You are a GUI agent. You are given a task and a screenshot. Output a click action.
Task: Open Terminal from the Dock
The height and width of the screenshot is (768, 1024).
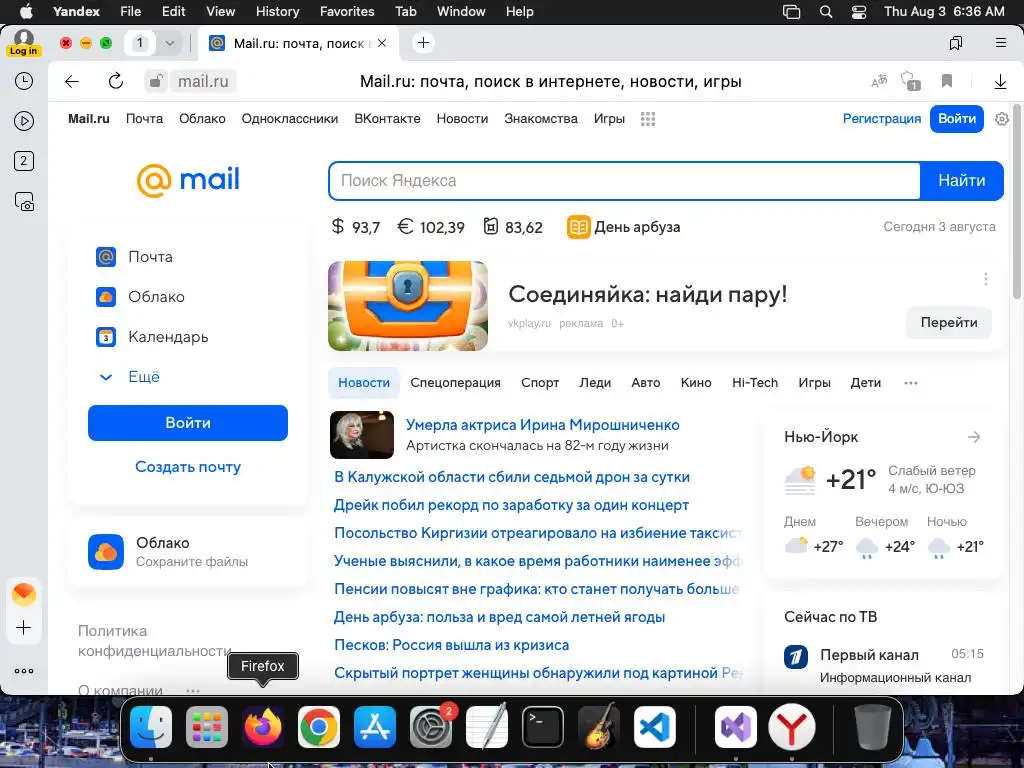click(543, 727)
